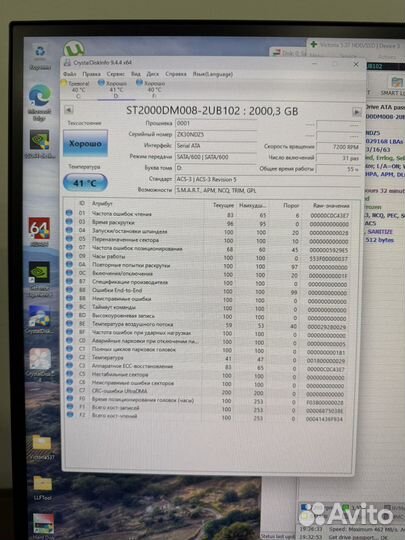Image resolution: width=405 pixels, height=540 pixels.
Task: Click the Возможности S.M.A.R.T. features field
Action: pos(267,190)
